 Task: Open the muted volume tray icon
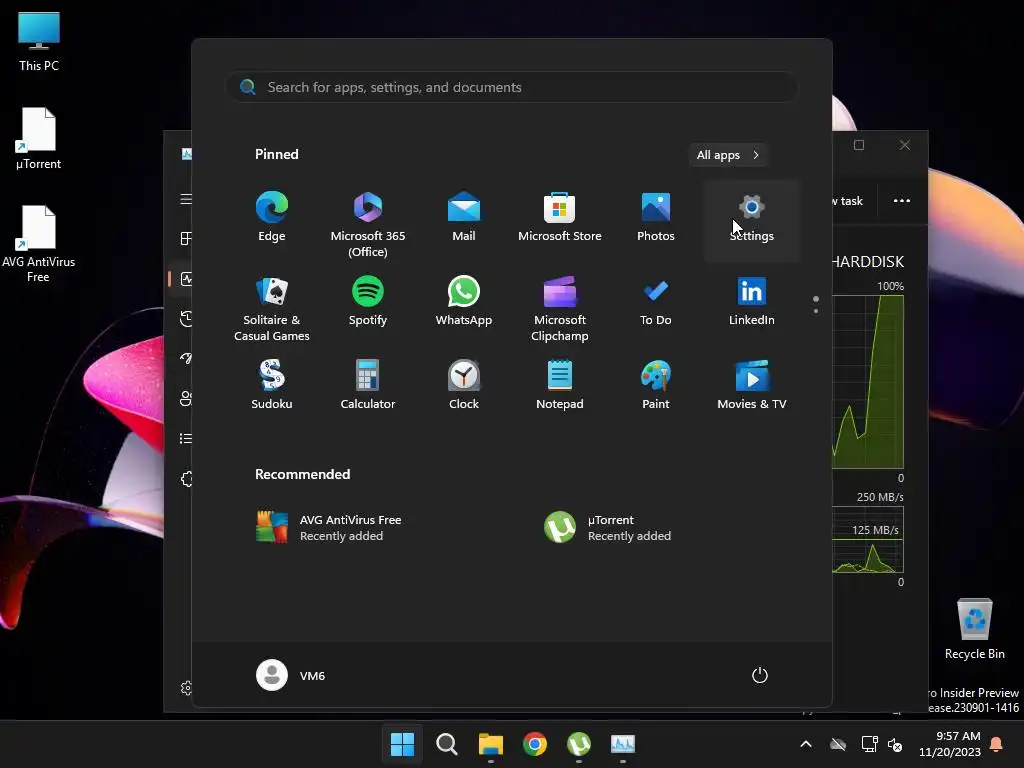pyautogui.click(x=895, y=744)
